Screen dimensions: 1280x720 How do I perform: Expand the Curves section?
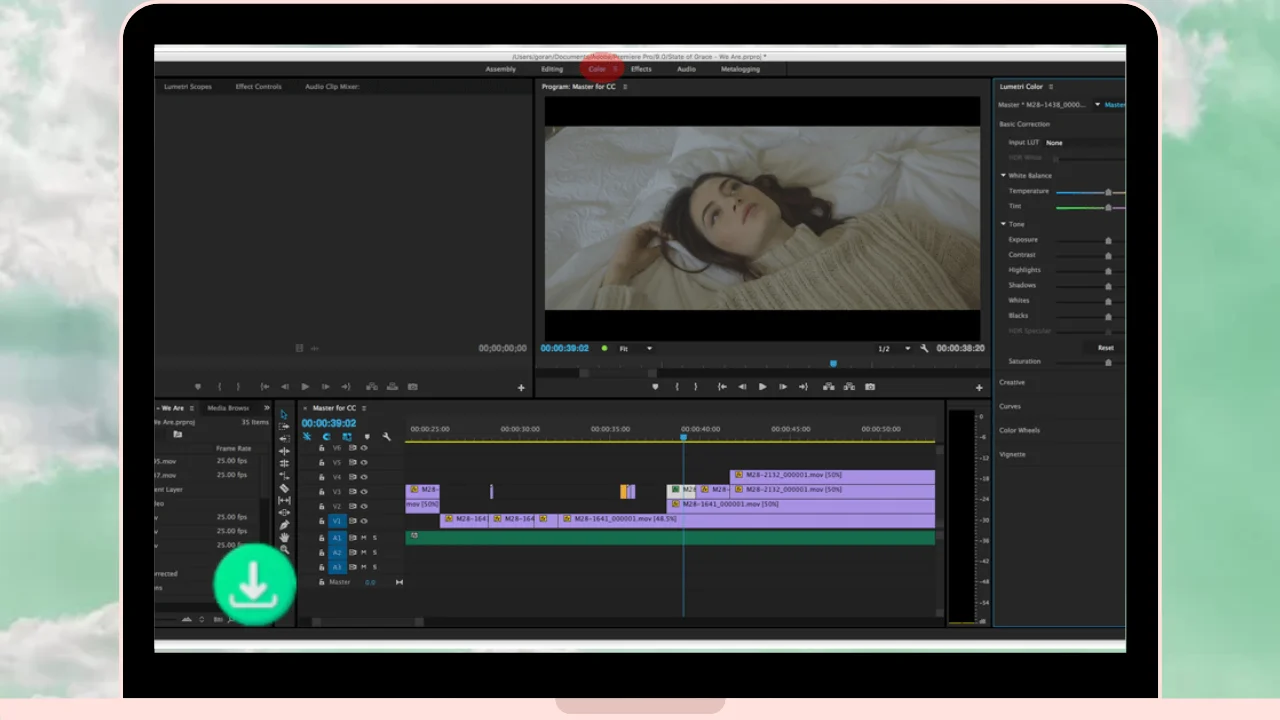pyautogui.click(x=1010, y=407)
